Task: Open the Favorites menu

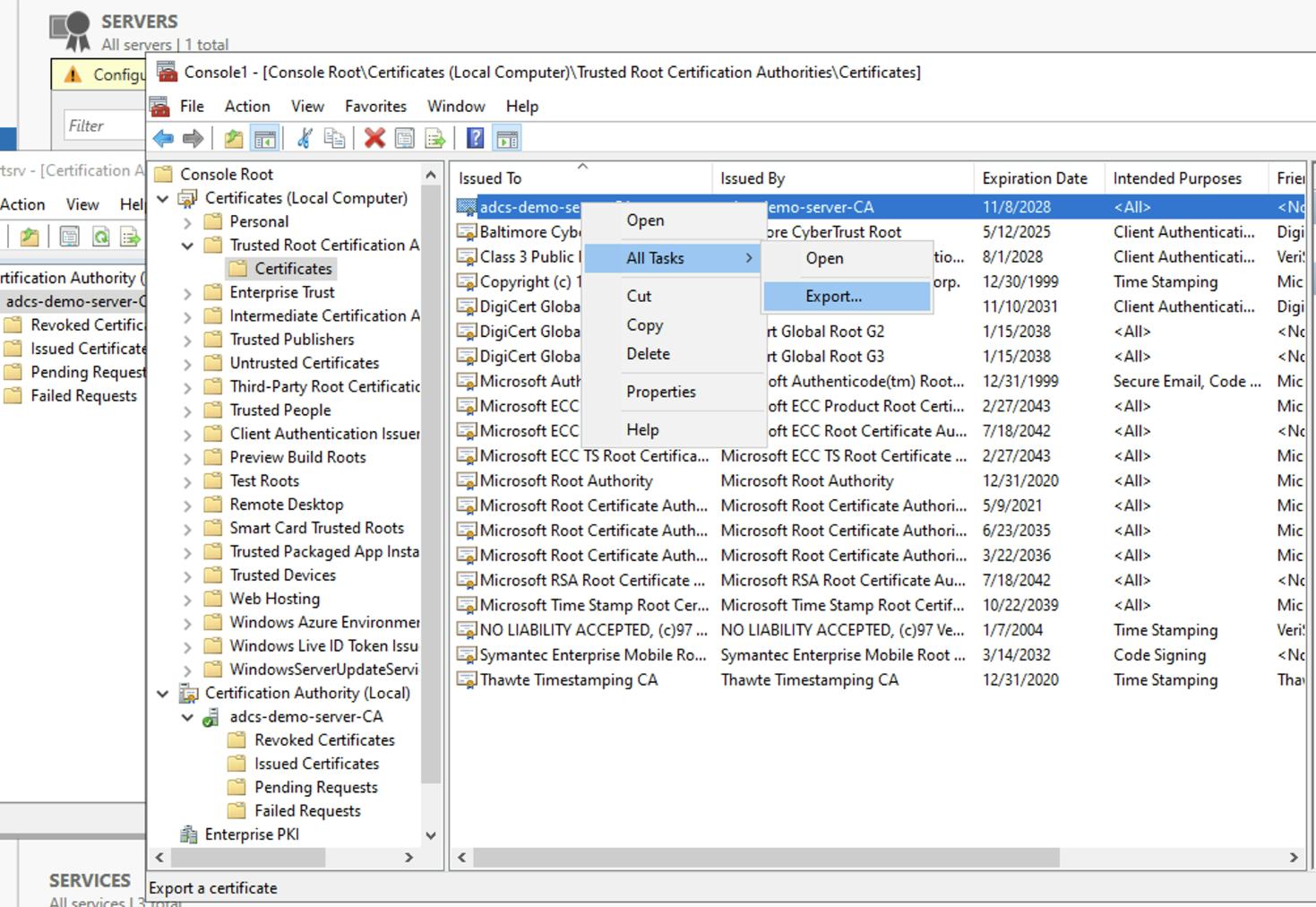Action: tap(375, 106)
